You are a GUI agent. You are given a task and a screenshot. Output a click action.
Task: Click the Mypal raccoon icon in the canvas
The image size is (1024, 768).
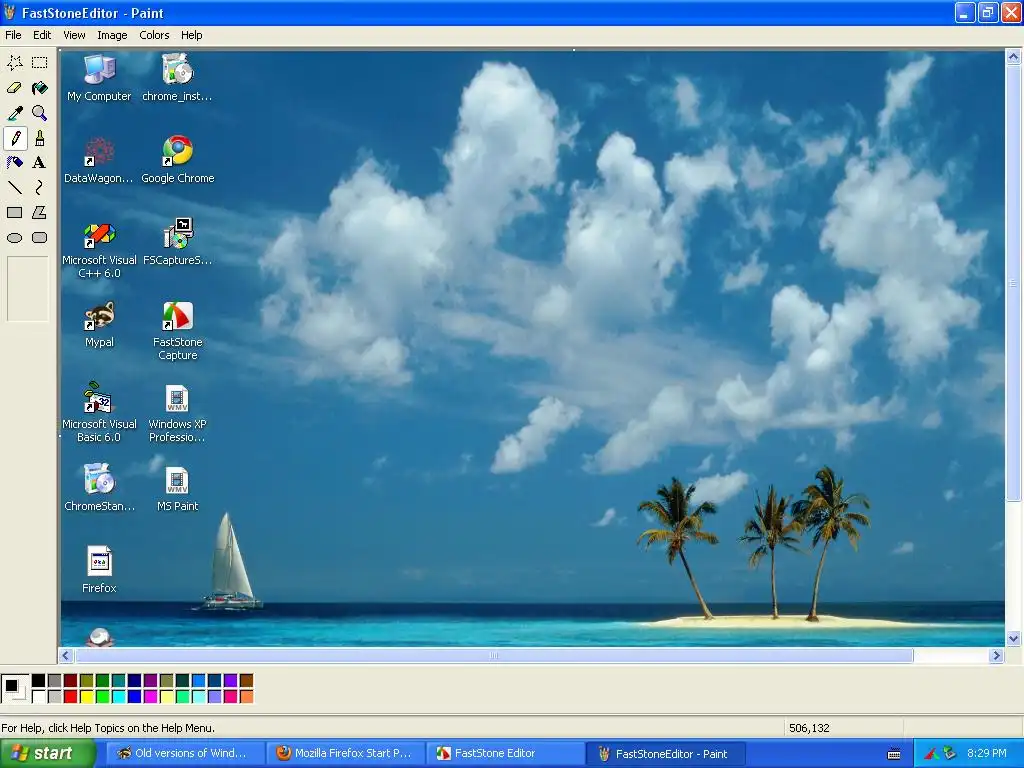coord(99,324)
